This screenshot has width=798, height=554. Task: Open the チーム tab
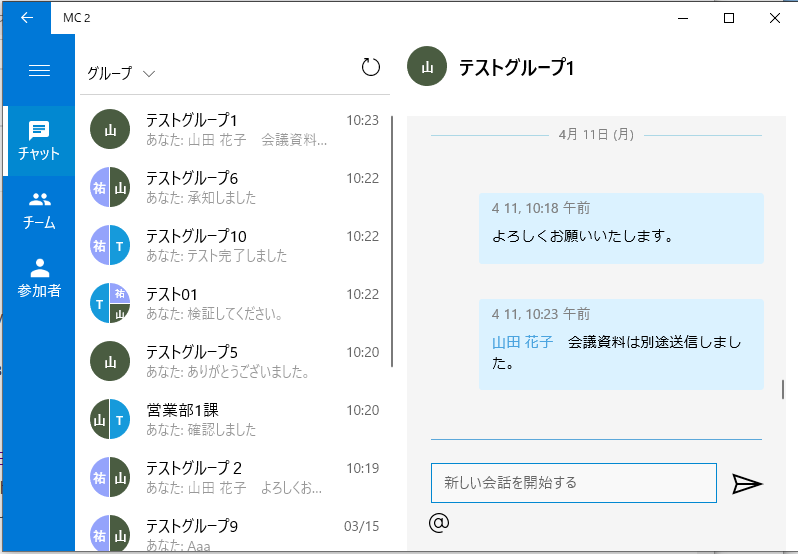pos(39,210)
